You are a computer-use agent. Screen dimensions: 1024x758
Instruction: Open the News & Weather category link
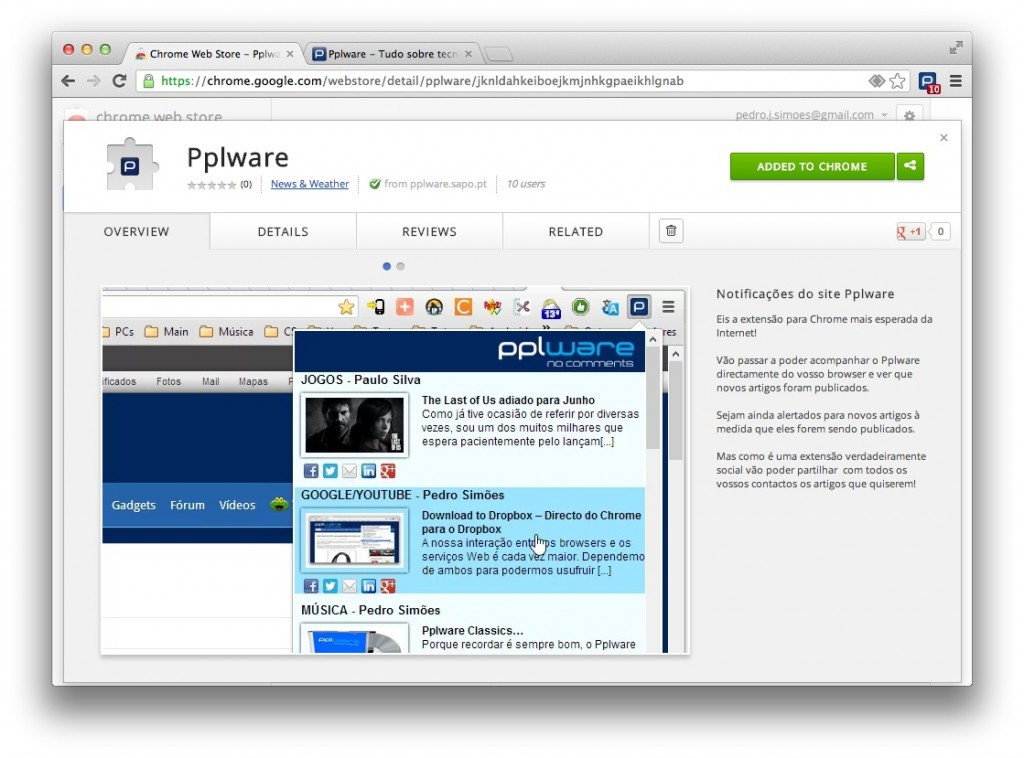point(309,184)
